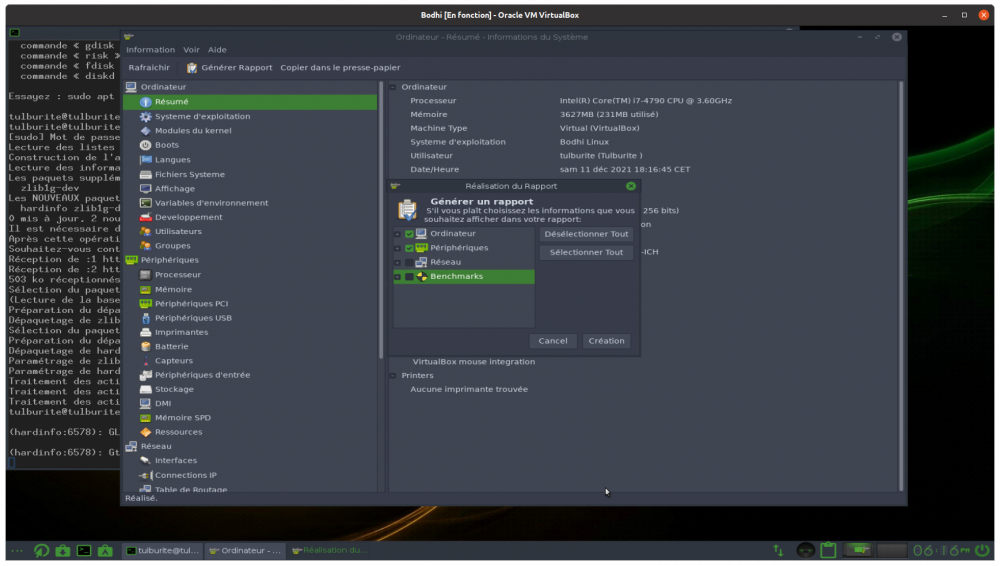The height and width of the screenshot is (566, 1000).
Task: Open Fichiers Systeme drive icon
Action: [x=145, y=174]
